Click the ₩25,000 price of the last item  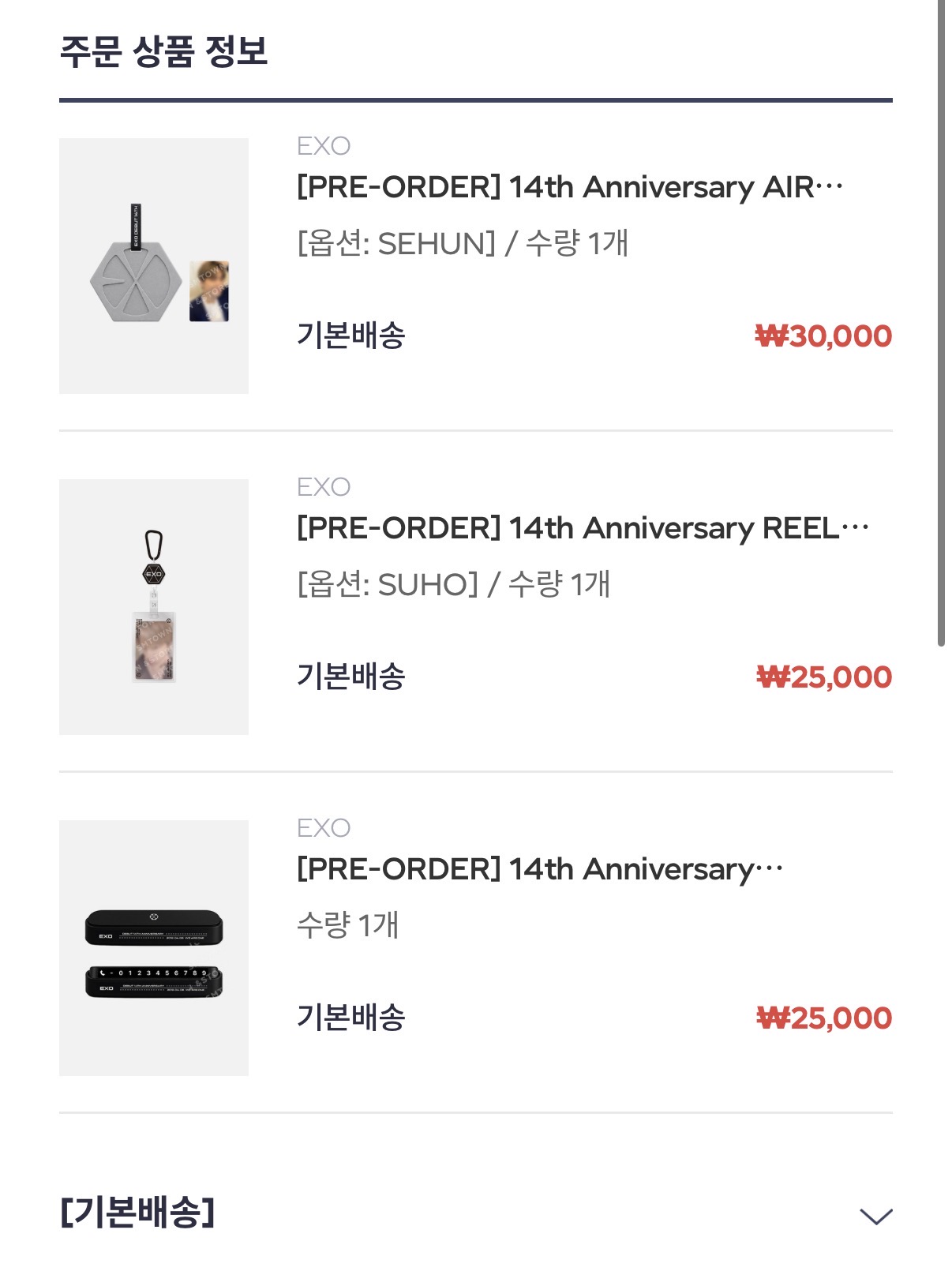pyautogui.click(x=824, y=1018)
